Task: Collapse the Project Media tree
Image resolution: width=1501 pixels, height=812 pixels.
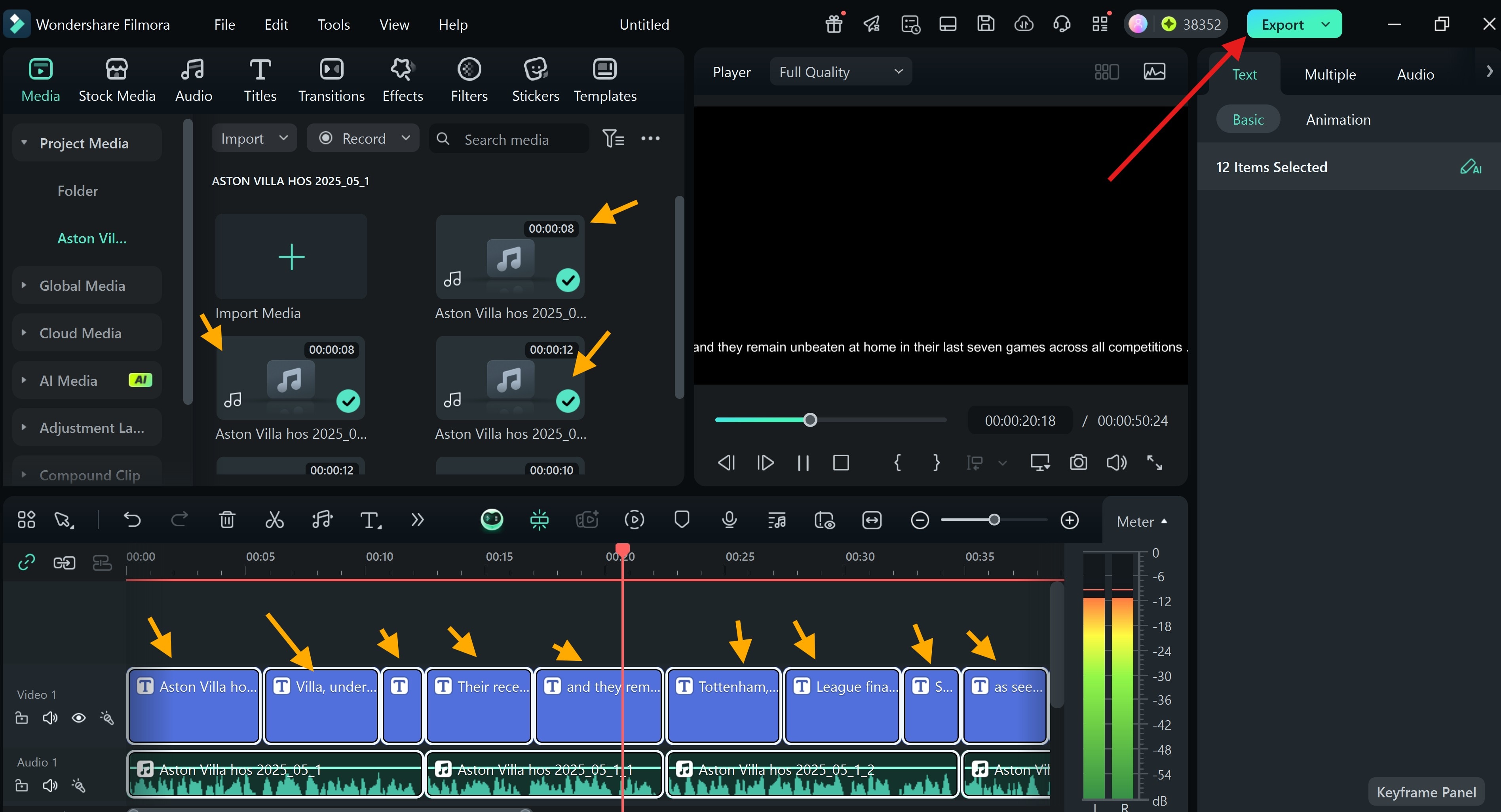Action: coord(24,143)
